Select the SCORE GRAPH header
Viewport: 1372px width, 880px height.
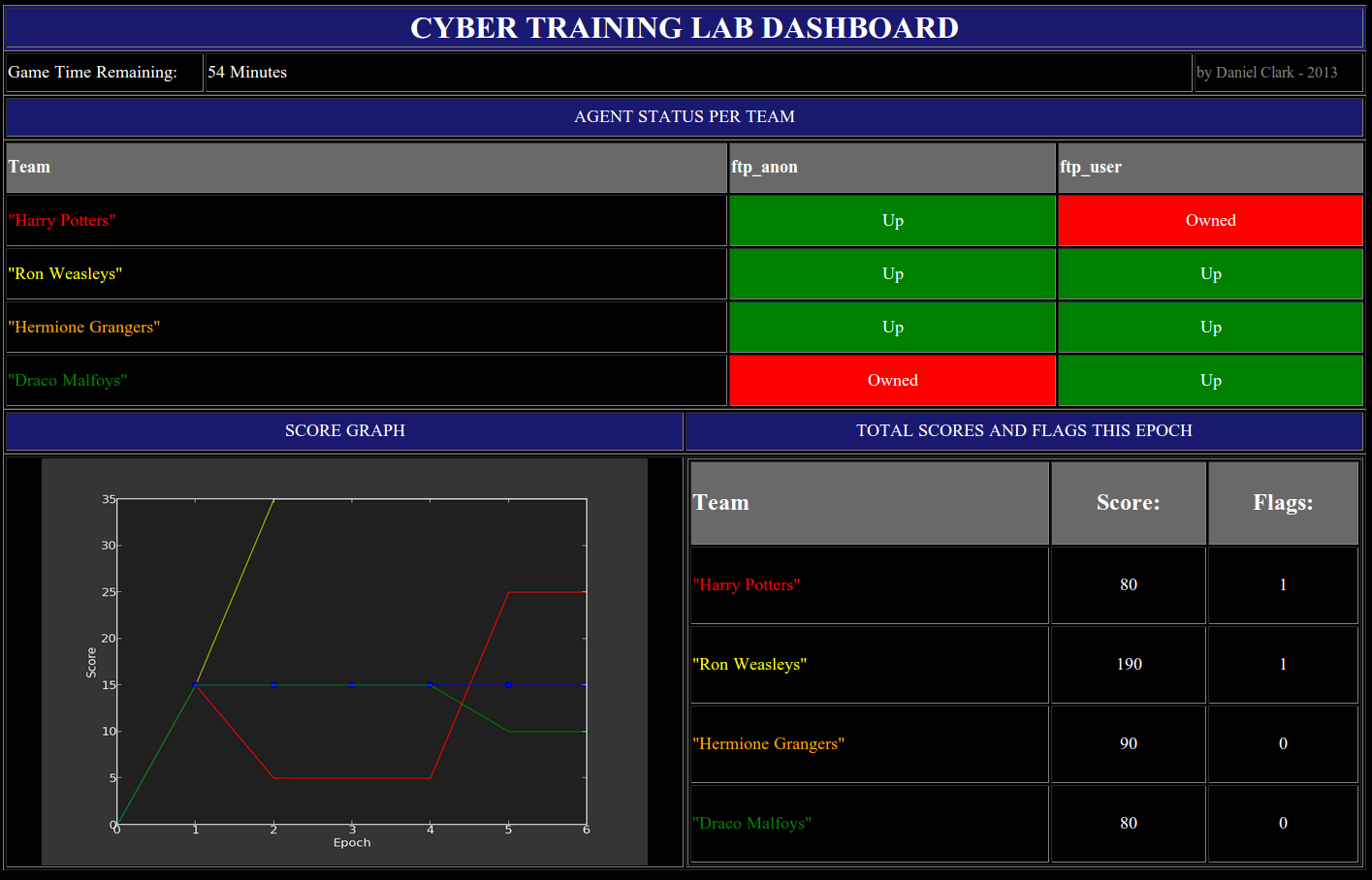[x=344, y=430]
